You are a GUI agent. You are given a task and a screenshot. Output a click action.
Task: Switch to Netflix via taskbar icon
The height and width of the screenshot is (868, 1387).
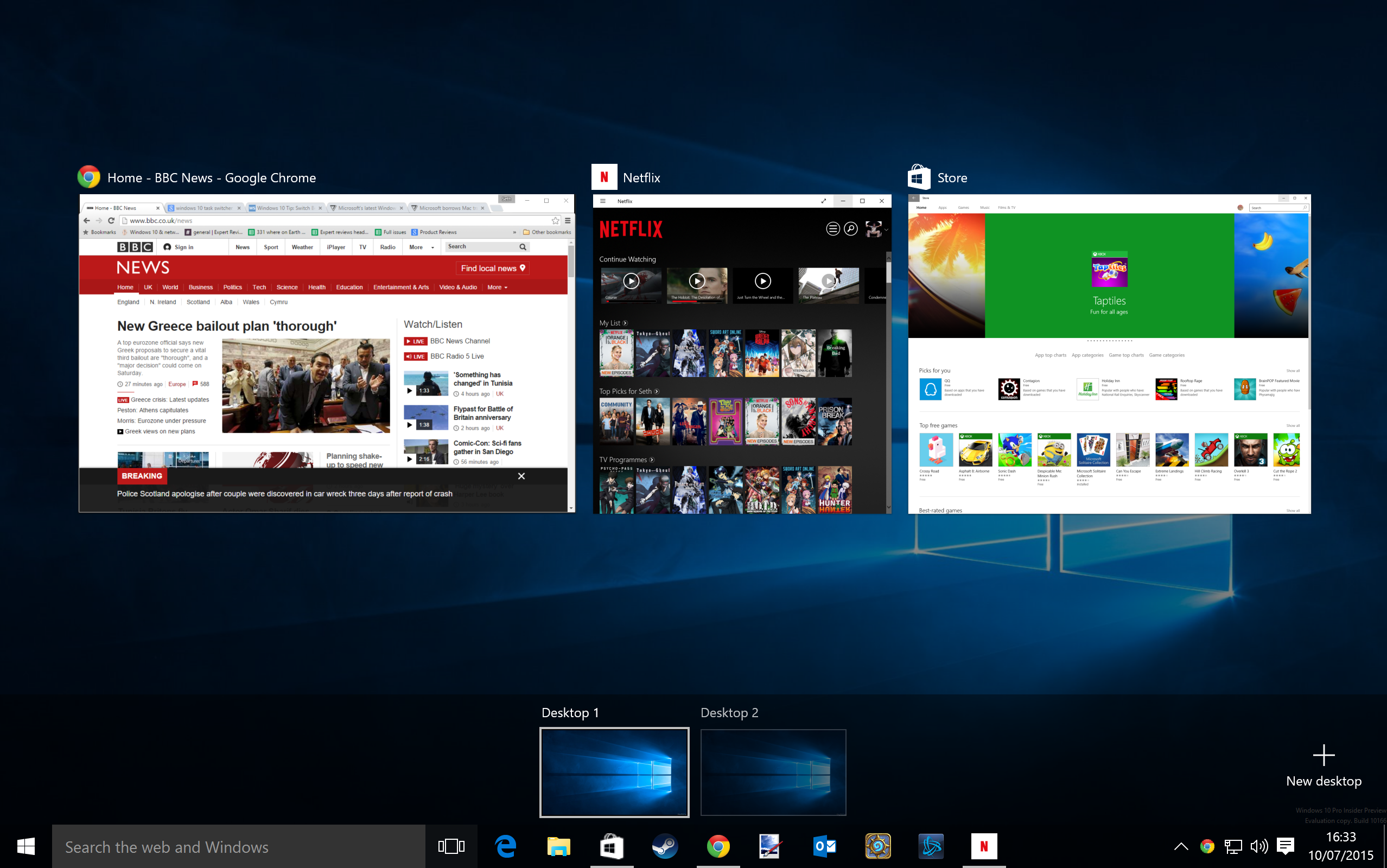(x=984, y=846)
